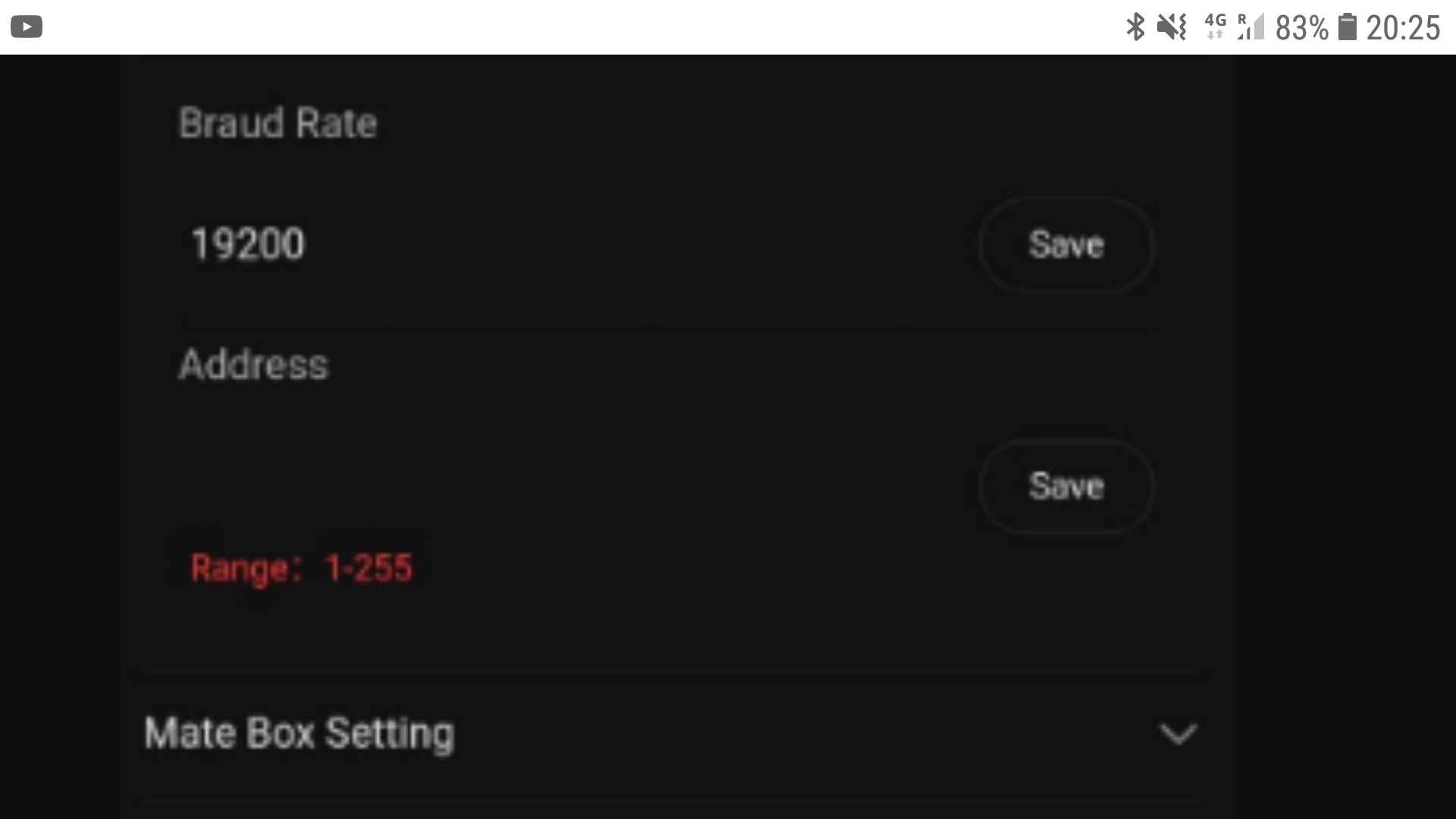1456x819 pixels.
Task: Tap the battery icon
Action: click(1347, 27)
